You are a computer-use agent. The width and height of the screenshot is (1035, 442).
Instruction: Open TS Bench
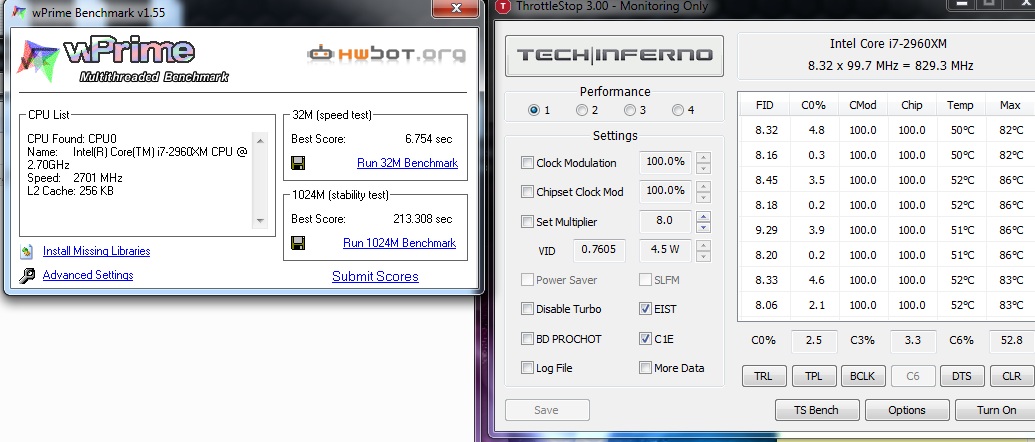(817, 410)
